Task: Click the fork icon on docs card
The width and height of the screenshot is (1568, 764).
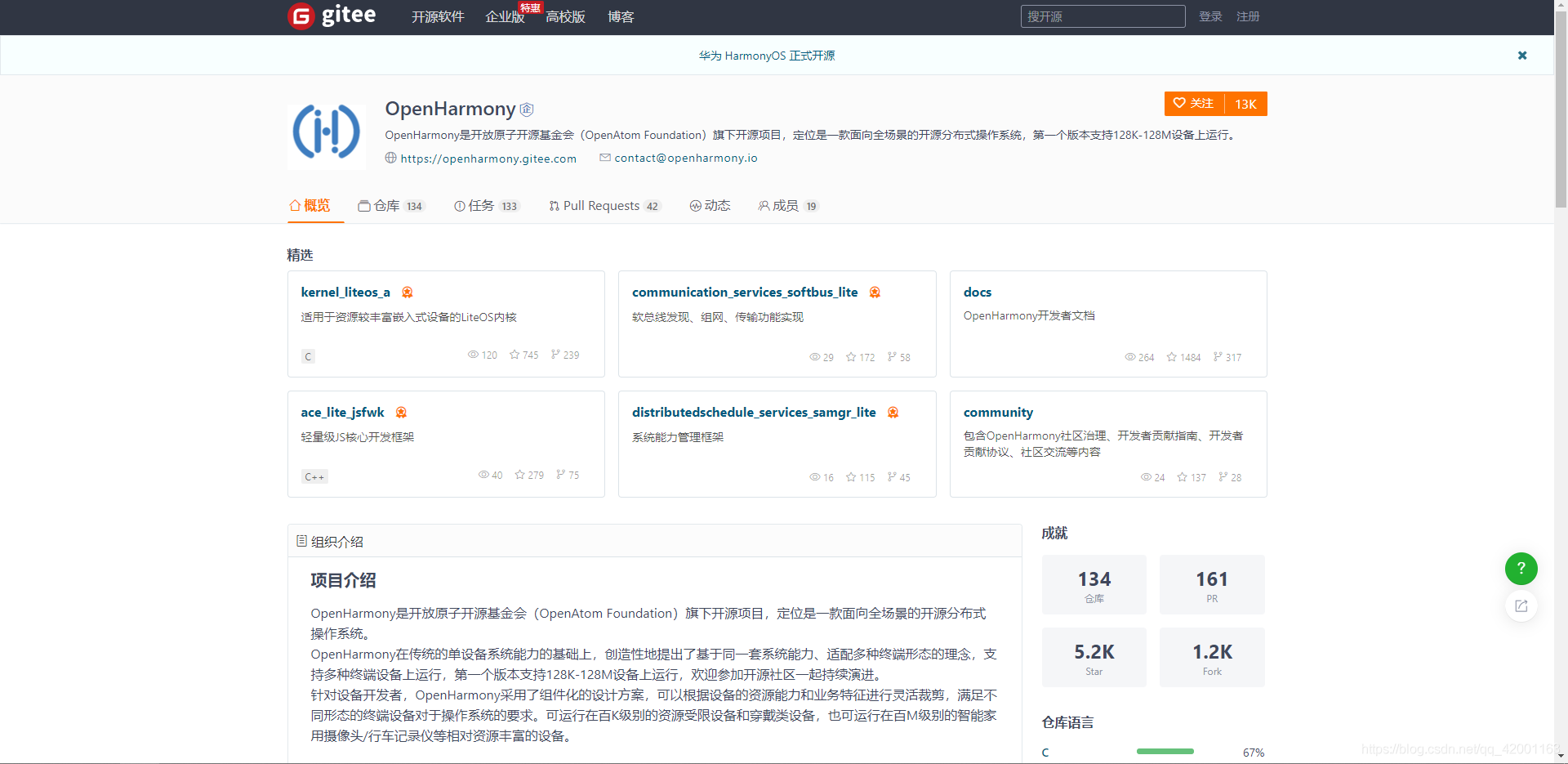Action: pos(1218,357)
